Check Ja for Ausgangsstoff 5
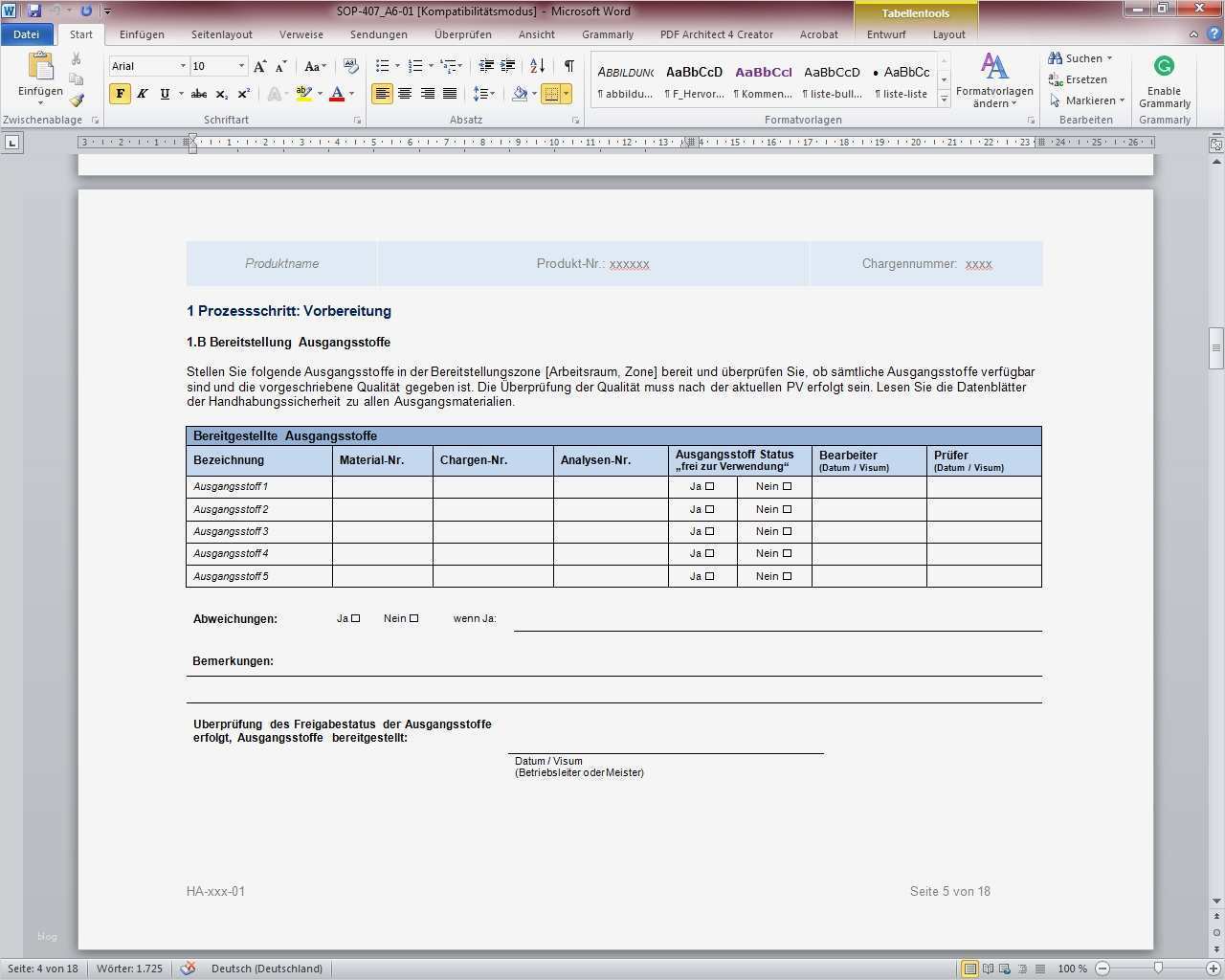This screenshot has height=980, width=1225. [709, 576]
